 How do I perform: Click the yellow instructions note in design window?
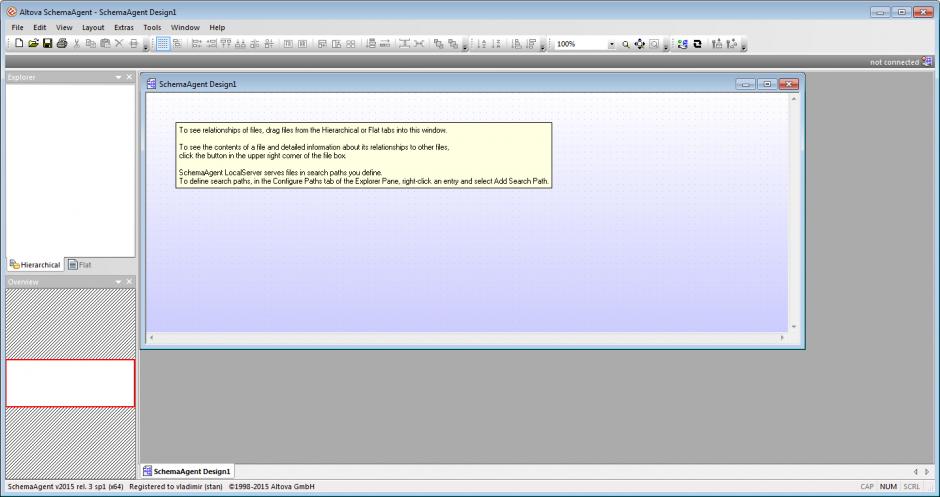[363, 155]
